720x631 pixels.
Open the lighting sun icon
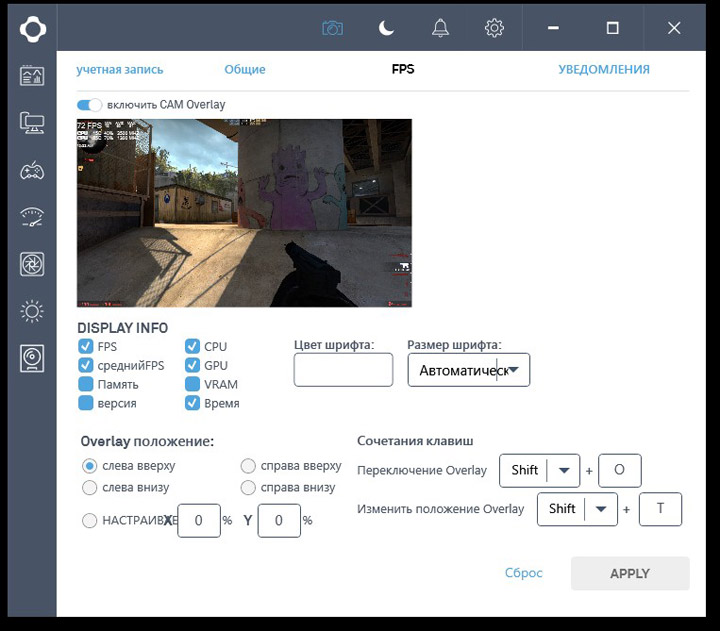32,311
